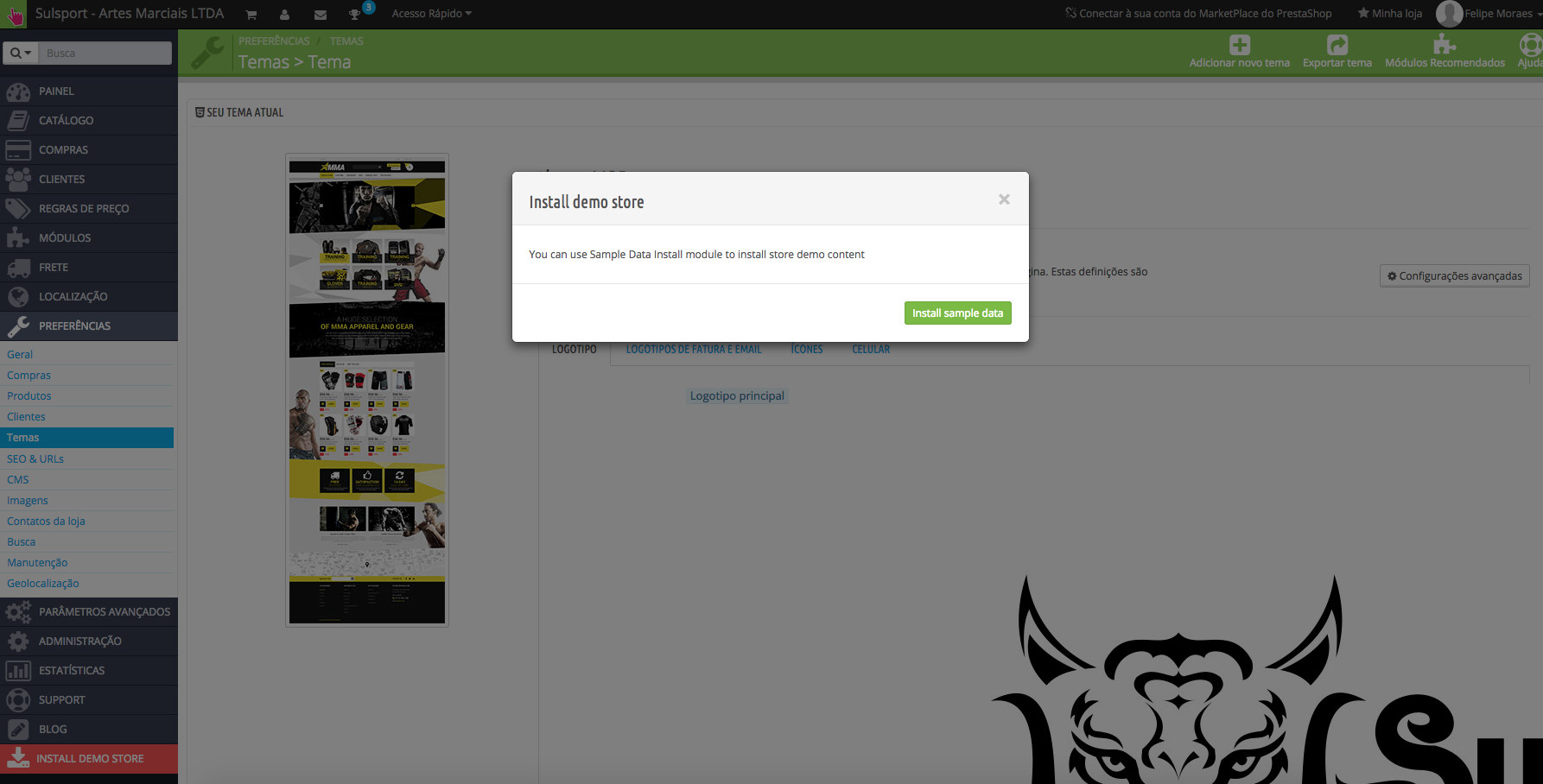
Task: Open Produtos under Preferências
Action: point(29,395)
